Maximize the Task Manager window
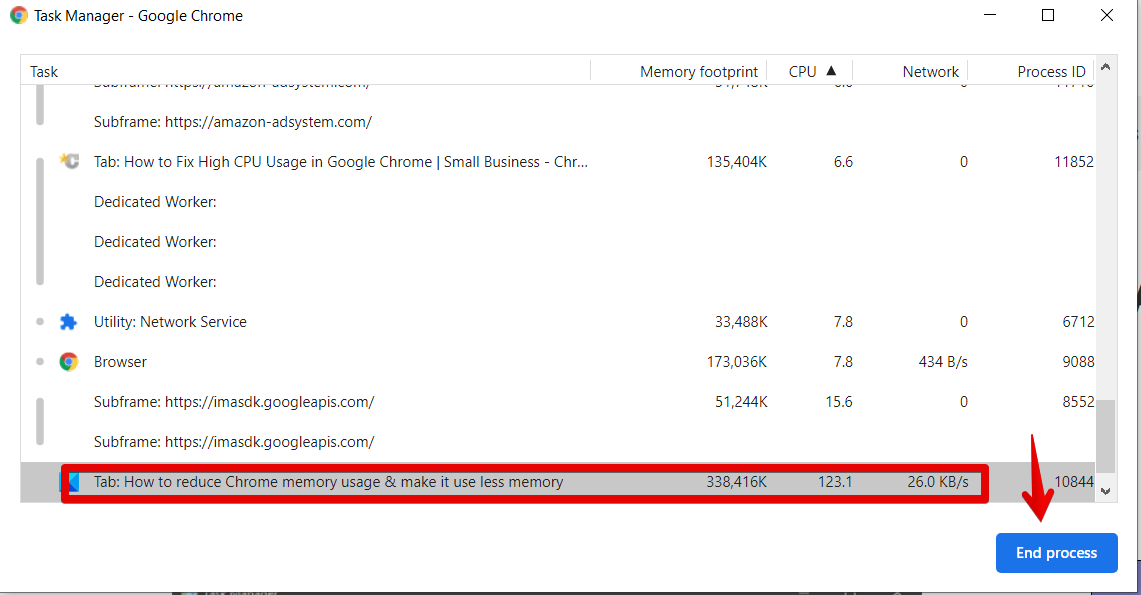 pos(1048,15)
